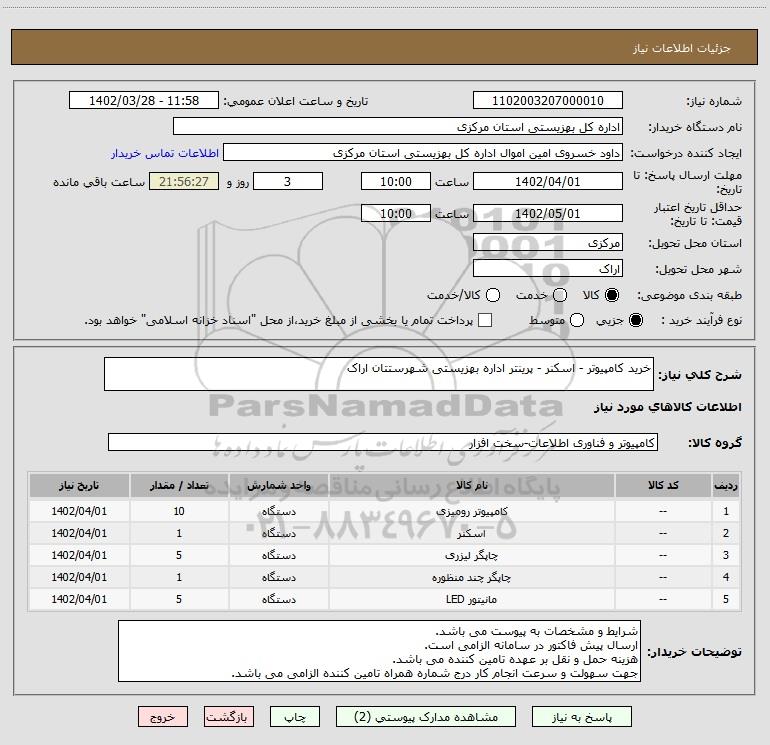Image resolution: width=770 pixels, height=745 pixels.
Task: Click the date cell in مانیتور LED row
Action: [79, 600]
